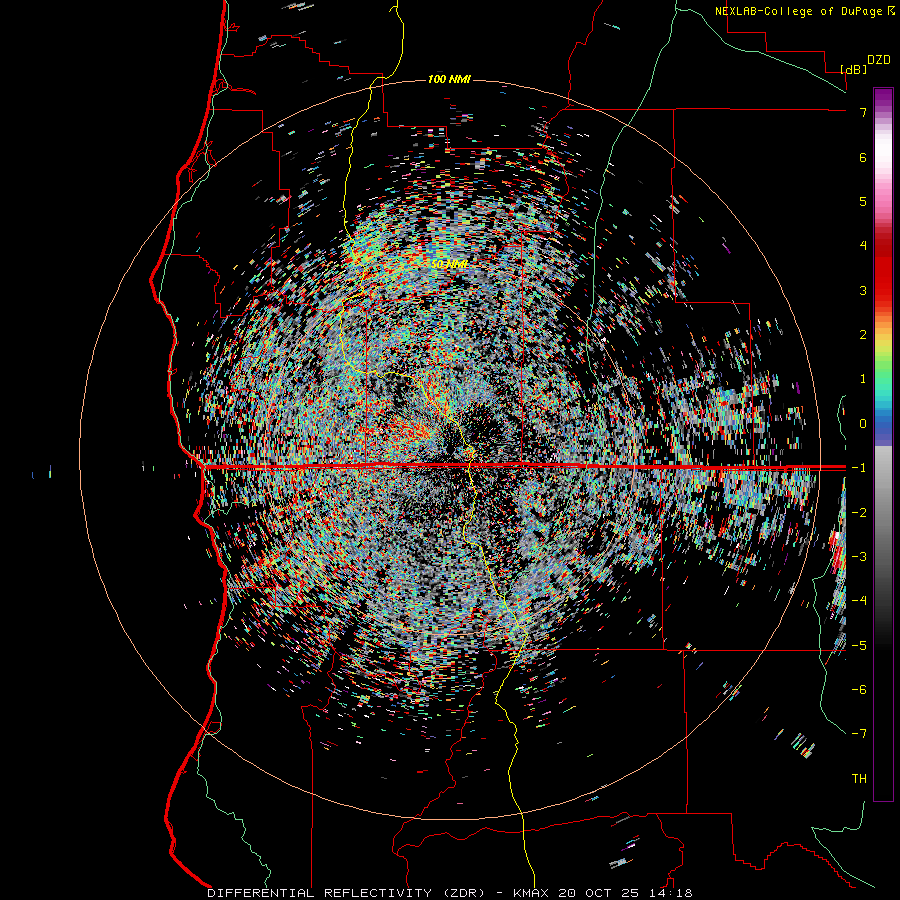900x900 pixels.
Task: Click the 1 value on color scale
Action: tap(863, 379)
